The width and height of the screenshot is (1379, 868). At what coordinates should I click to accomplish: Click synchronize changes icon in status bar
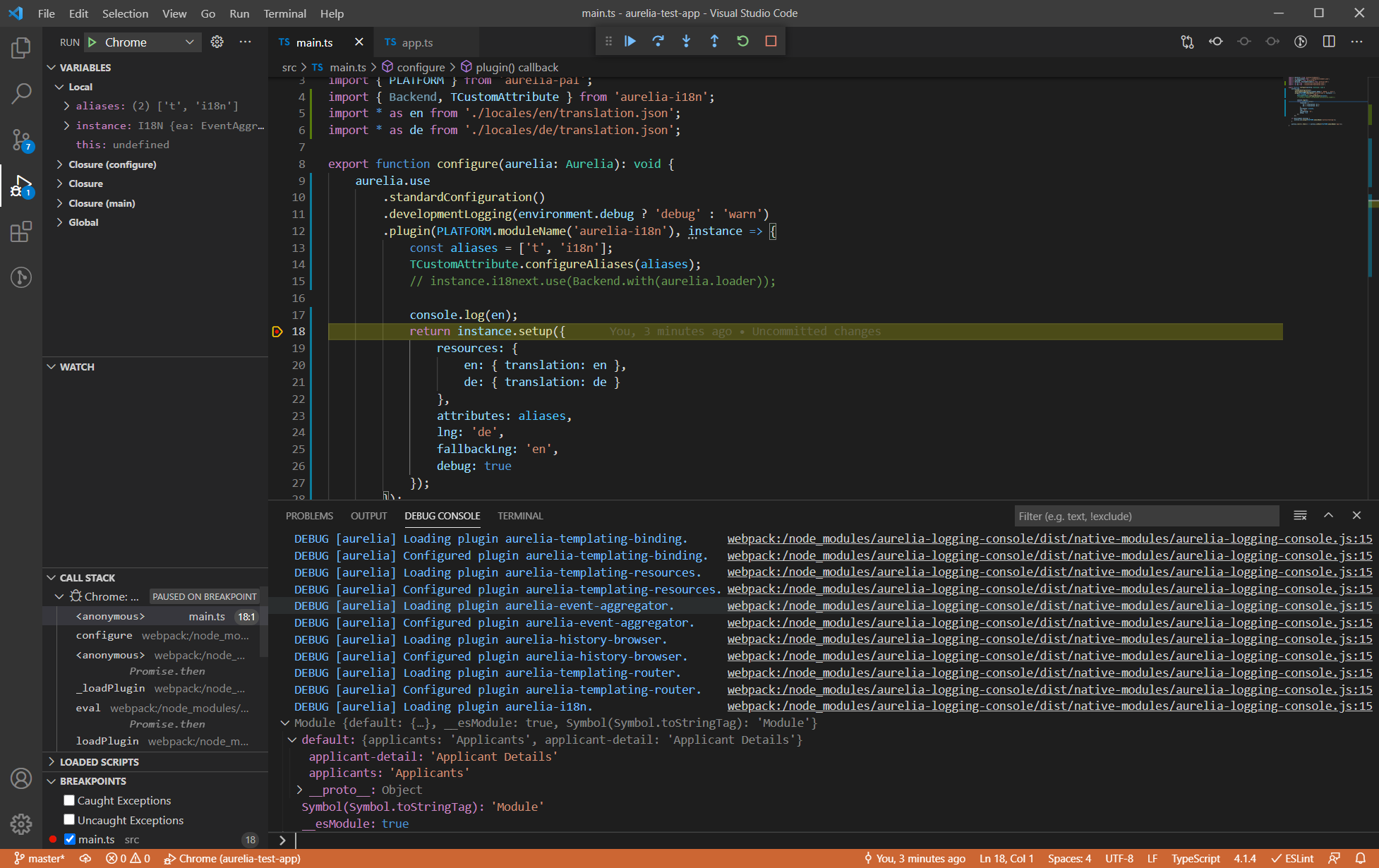[85, 859]
